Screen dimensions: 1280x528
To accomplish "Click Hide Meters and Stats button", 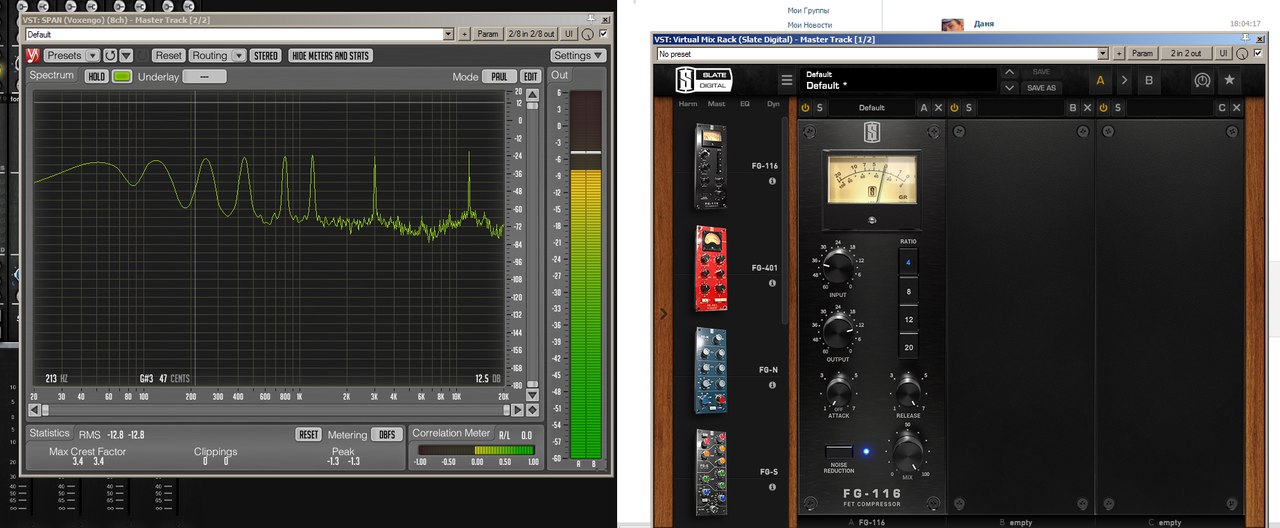I will click(x=330, y=56).
